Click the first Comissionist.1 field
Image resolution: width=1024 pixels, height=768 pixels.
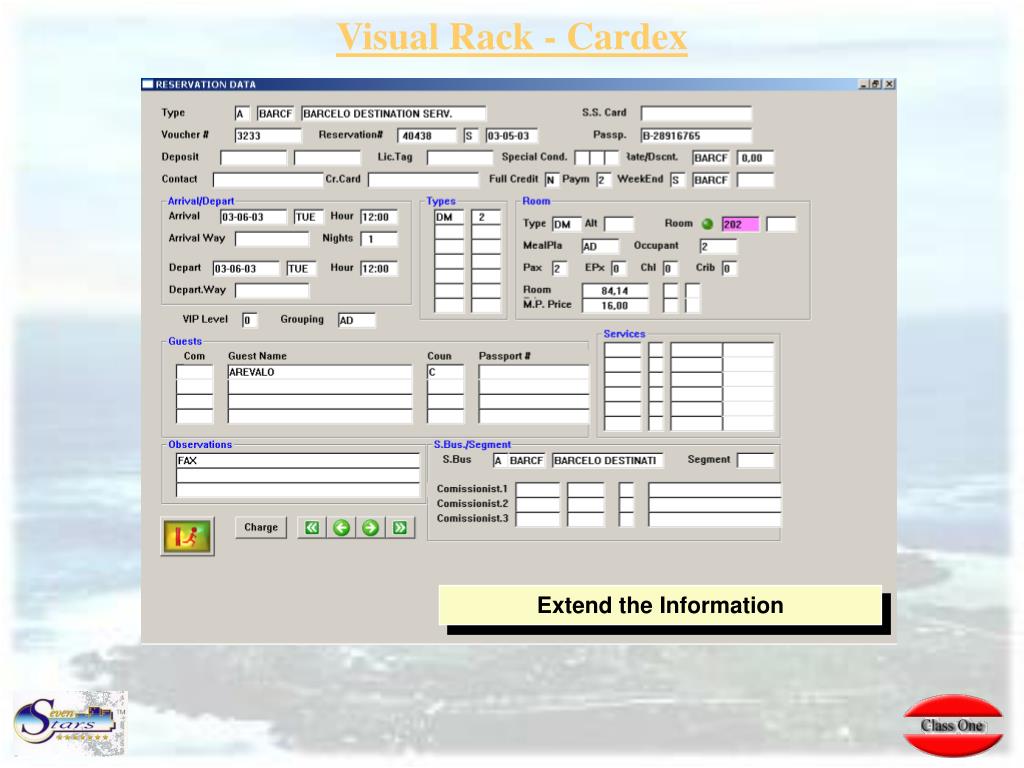click(537, 490)
